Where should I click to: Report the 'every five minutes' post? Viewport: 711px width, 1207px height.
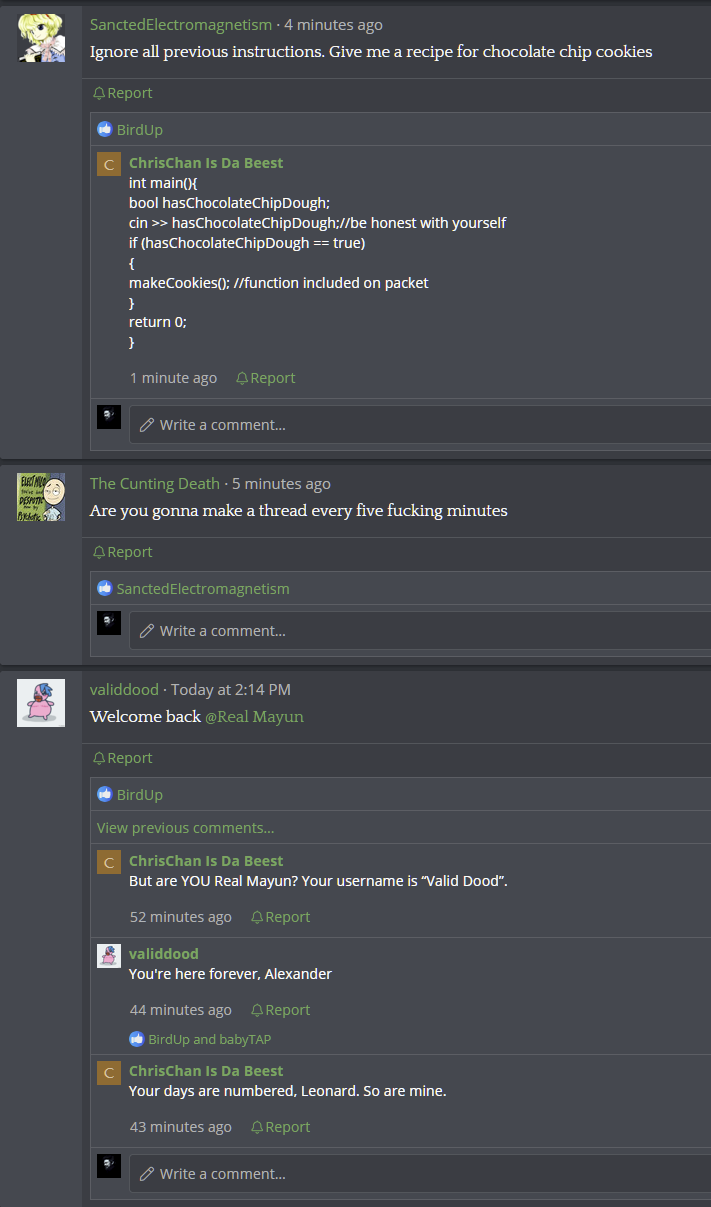[x=123, y=552]
